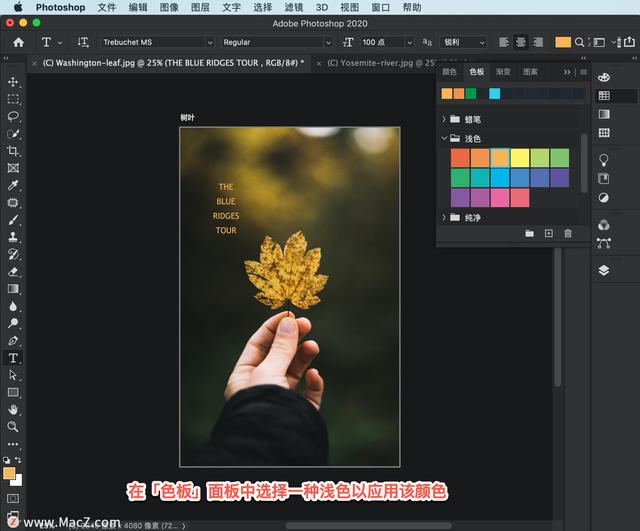Click the delete swatch trash icon

tap(568, 233)
